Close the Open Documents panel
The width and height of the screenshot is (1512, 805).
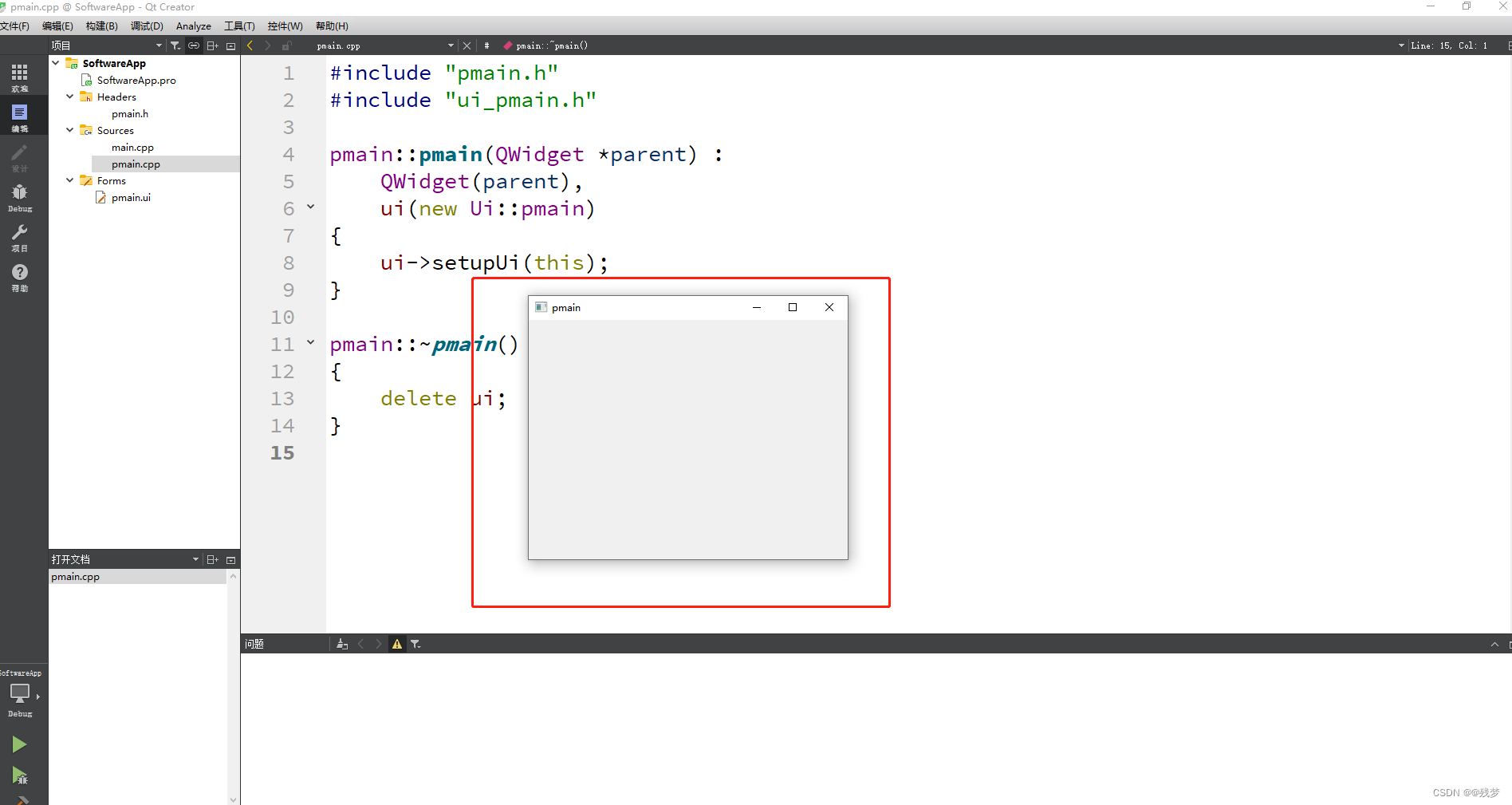(x=230, y=559)
